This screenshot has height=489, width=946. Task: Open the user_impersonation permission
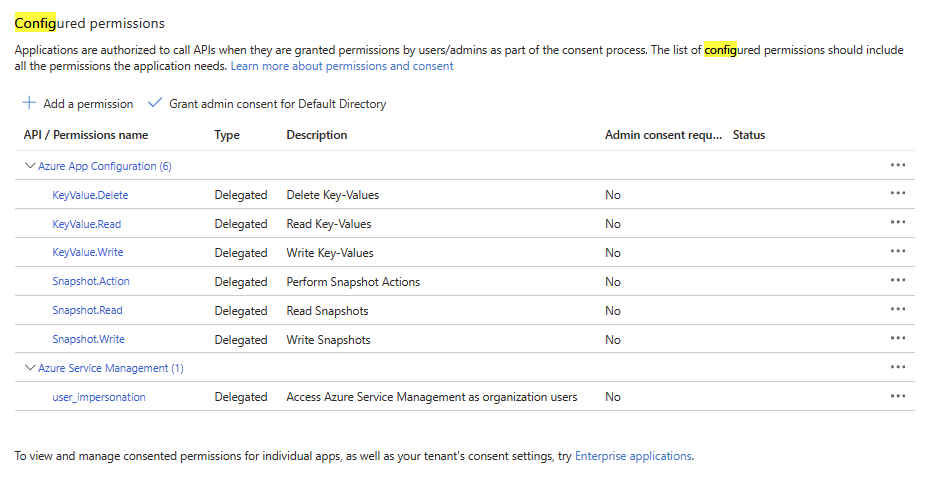[x=99, y=397]
